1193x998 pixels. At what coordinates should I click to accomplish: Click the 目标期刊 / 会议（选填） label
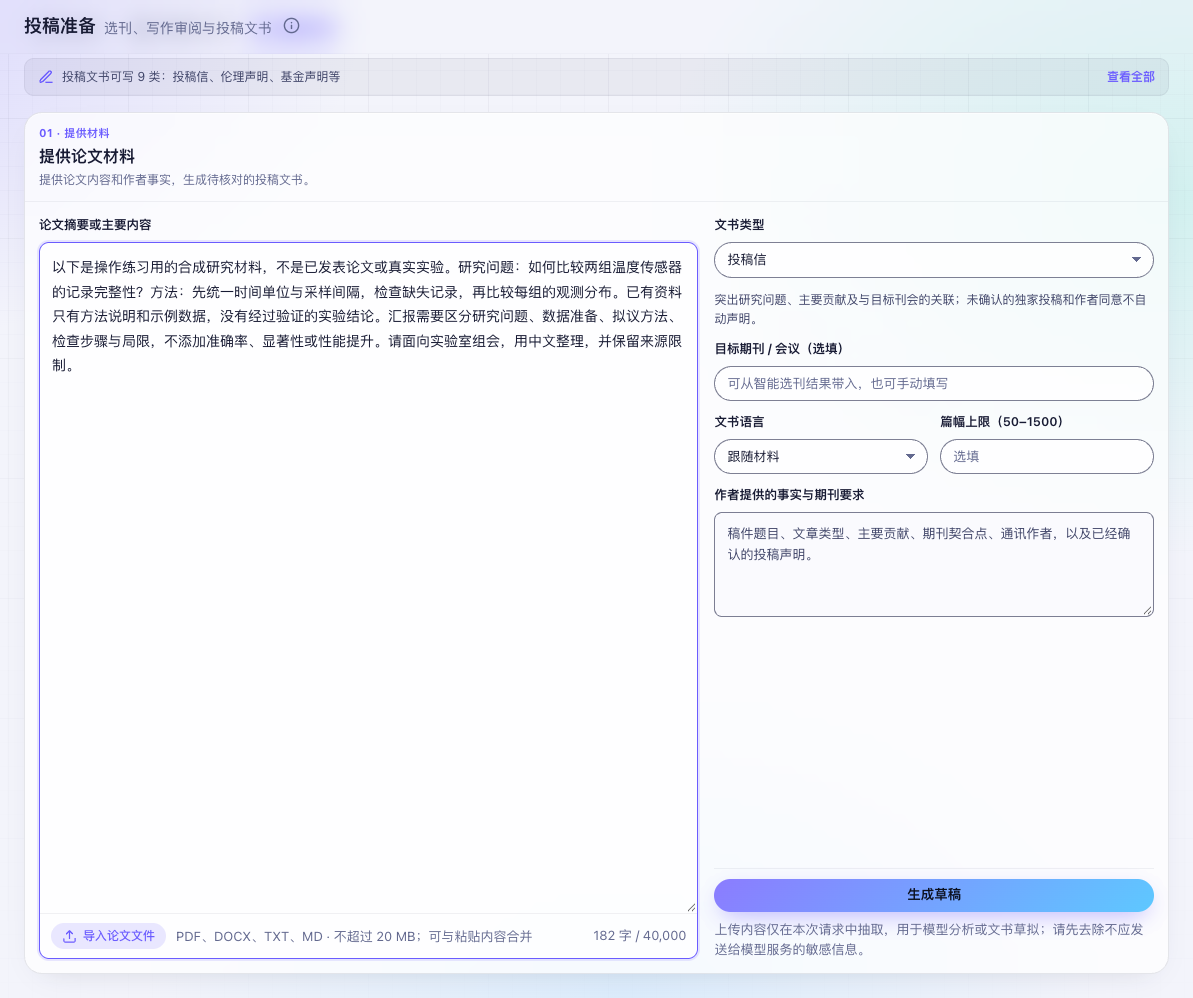pyautogui.click(x=778, y=349)
